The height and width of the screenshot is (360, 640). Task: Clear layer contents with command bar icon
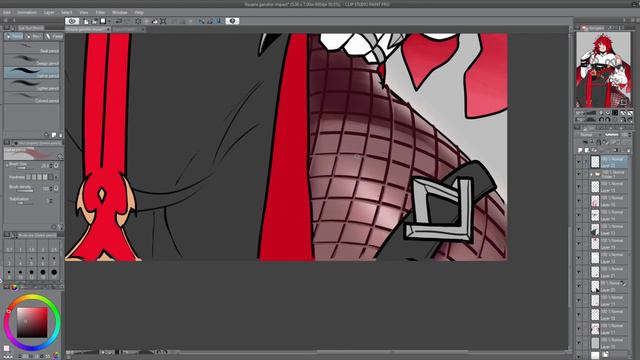138,21
